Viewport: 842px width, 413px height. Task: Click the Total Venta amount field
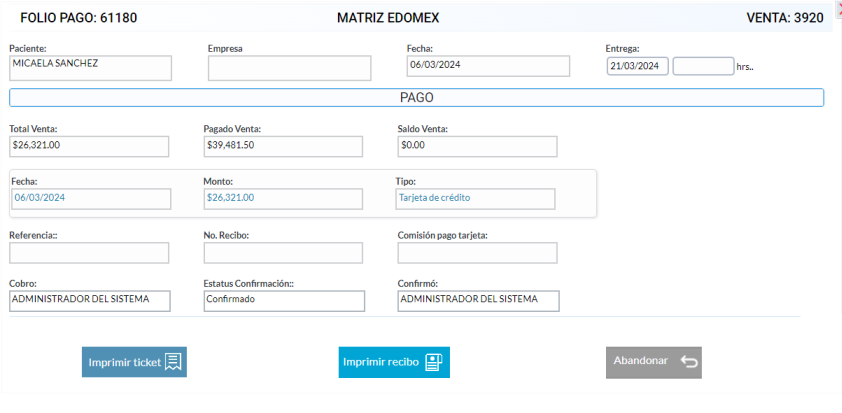click(89, 147)
